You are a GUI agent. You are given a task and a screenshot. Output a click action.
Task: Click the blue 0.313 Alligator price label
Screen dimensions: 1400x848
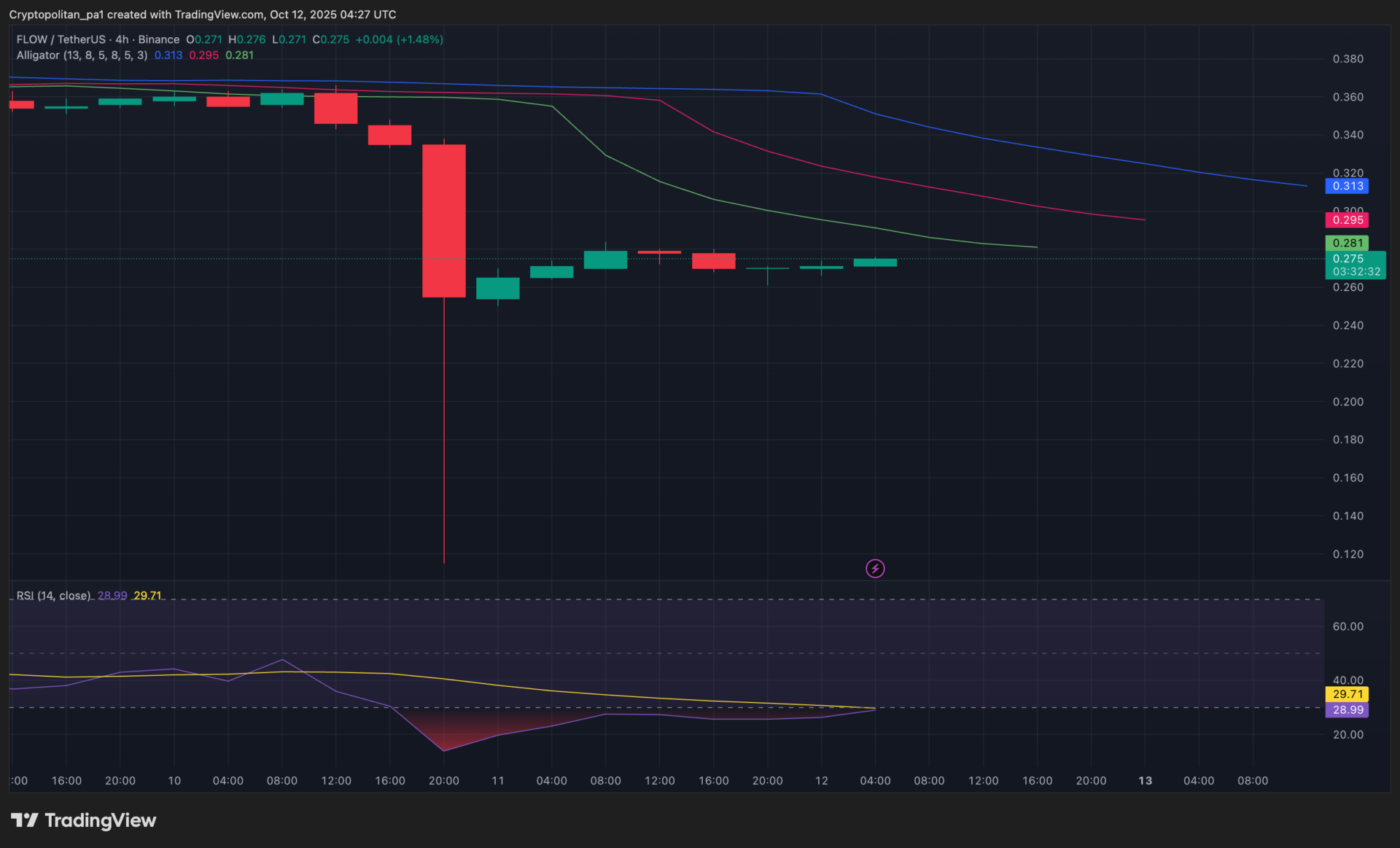[1347, 186]
